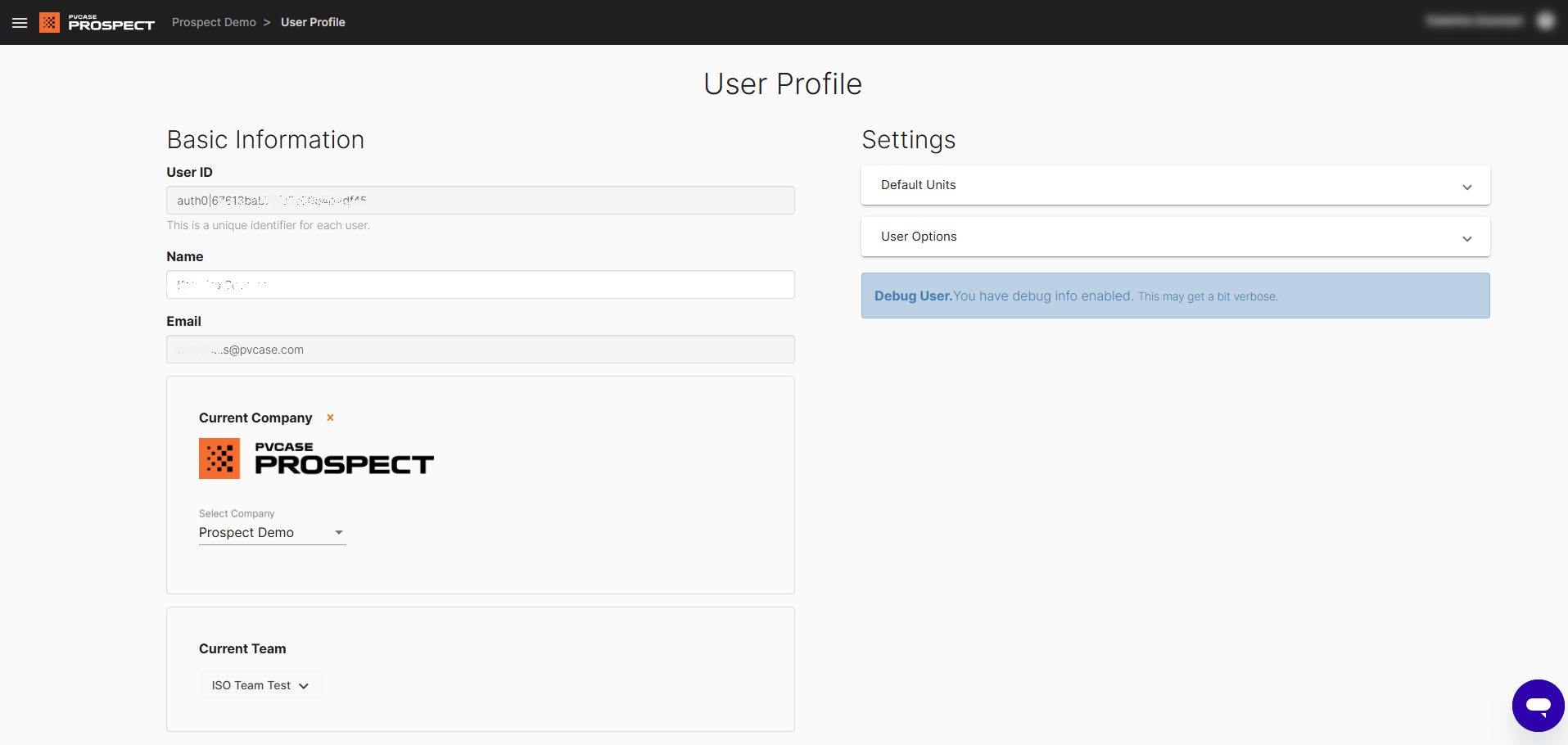Screen dimensions: 1568x745
Task: Open the hamburger navigation menu
Action: (x=20, y=22)
